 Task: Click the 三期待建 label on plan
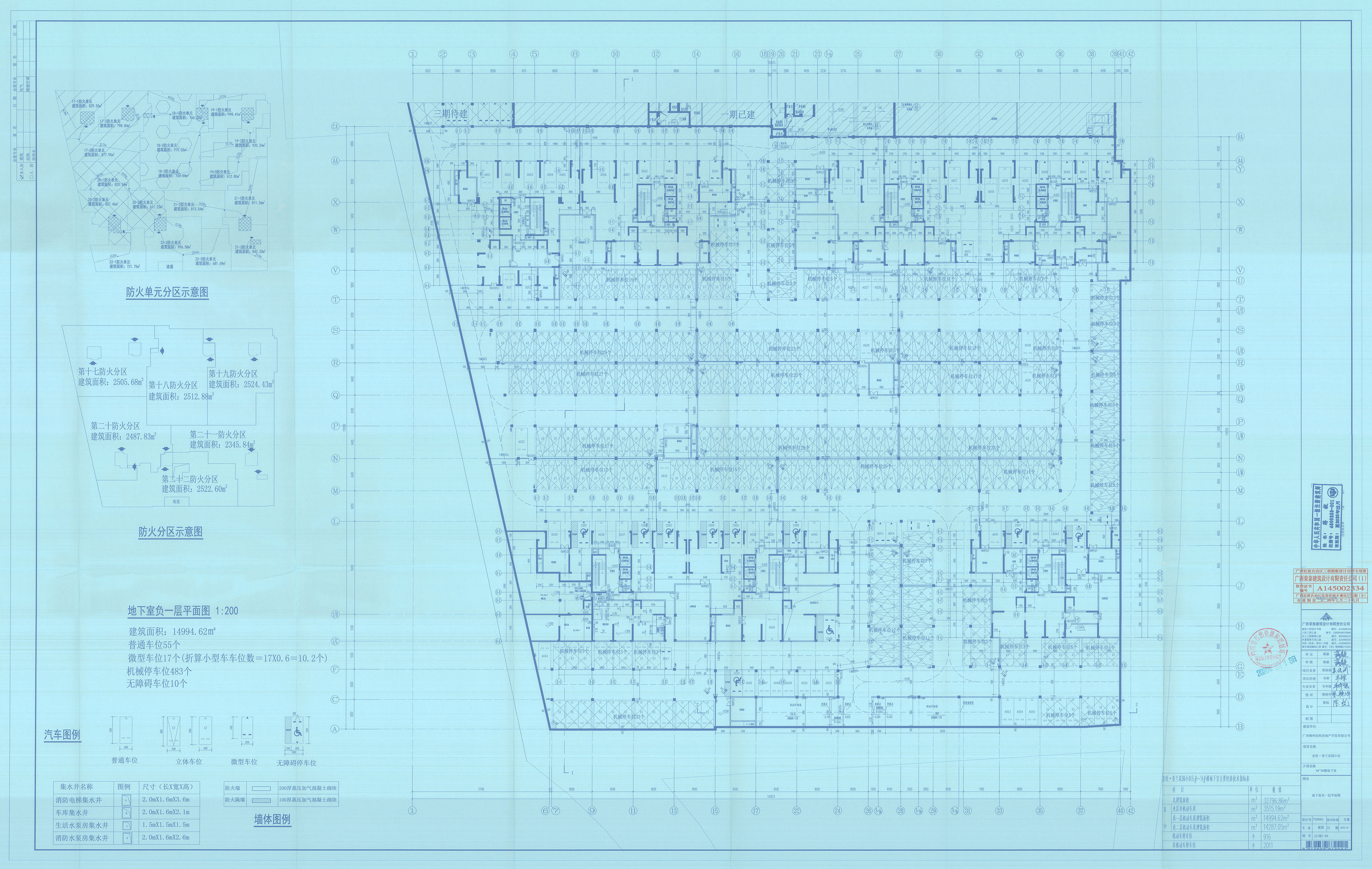[x=450, y=114]
